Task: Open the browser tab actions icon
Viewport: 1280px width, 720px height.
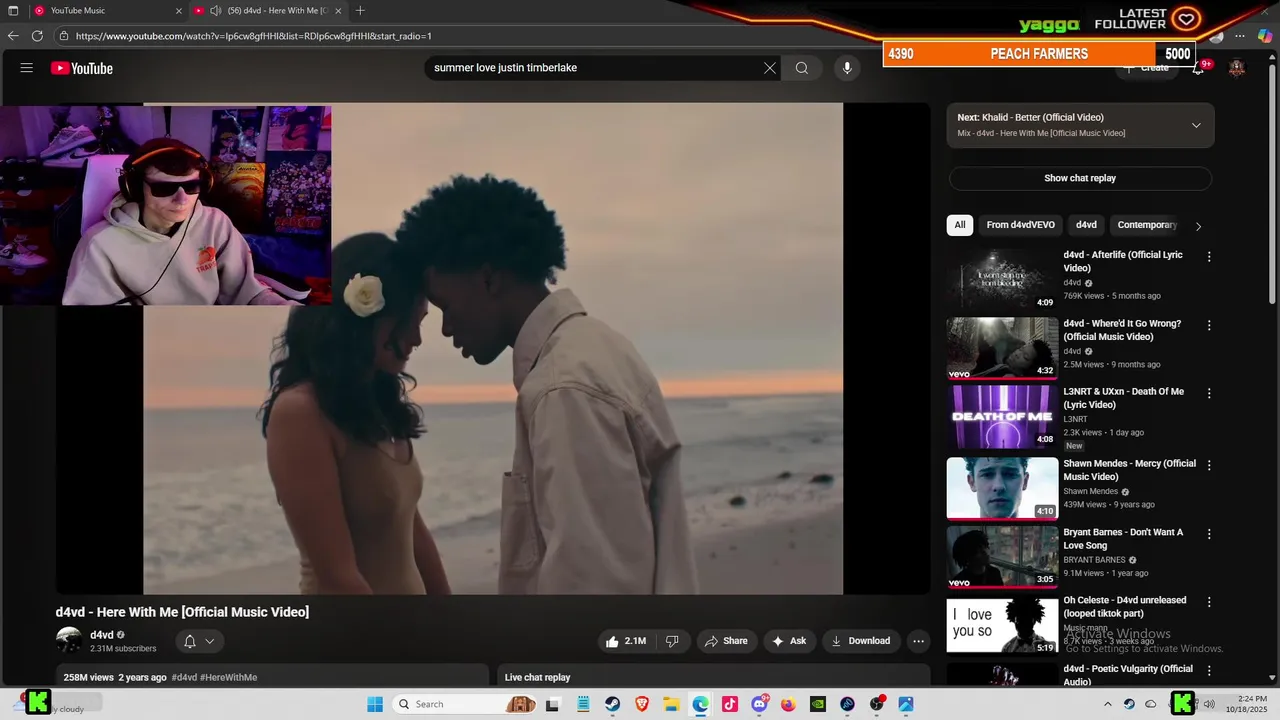Action: (x=13, y=10)
